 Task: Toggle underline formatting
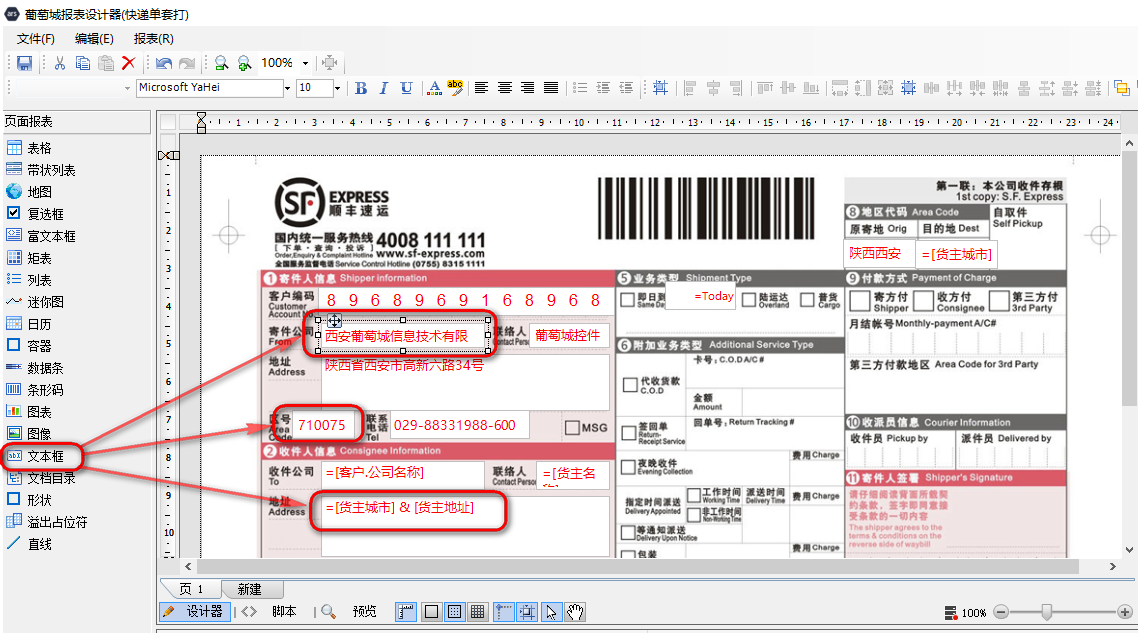[x=407, y=88]
